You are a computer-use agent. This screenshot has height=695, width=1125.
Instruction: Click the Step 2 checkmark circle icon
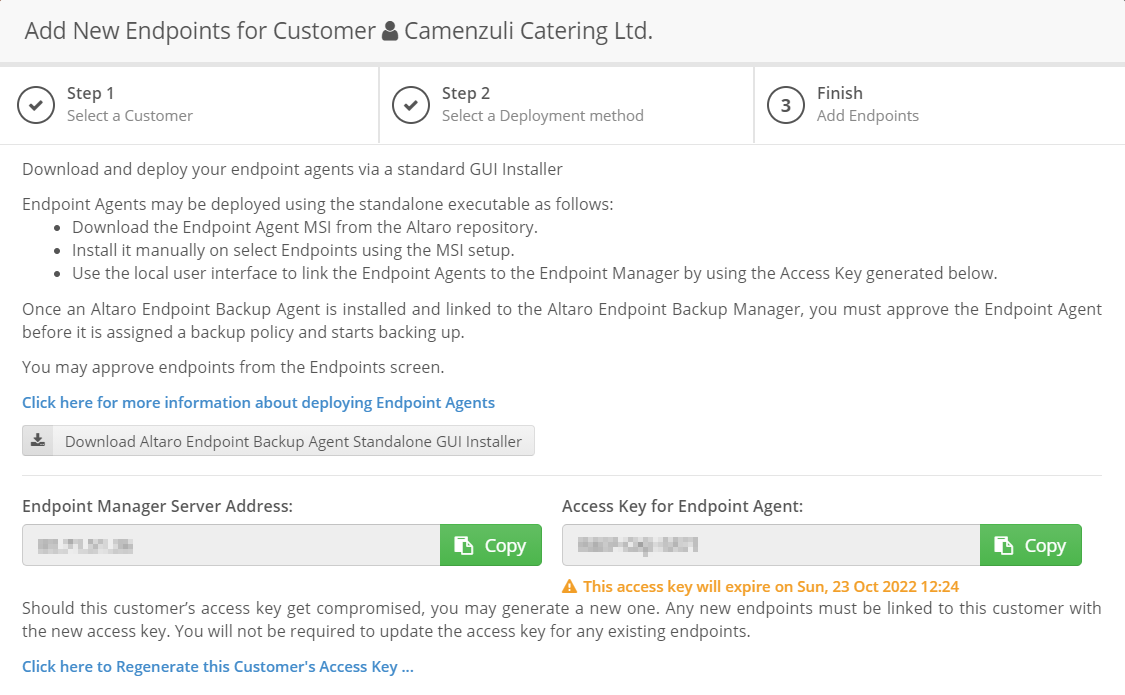411,105
